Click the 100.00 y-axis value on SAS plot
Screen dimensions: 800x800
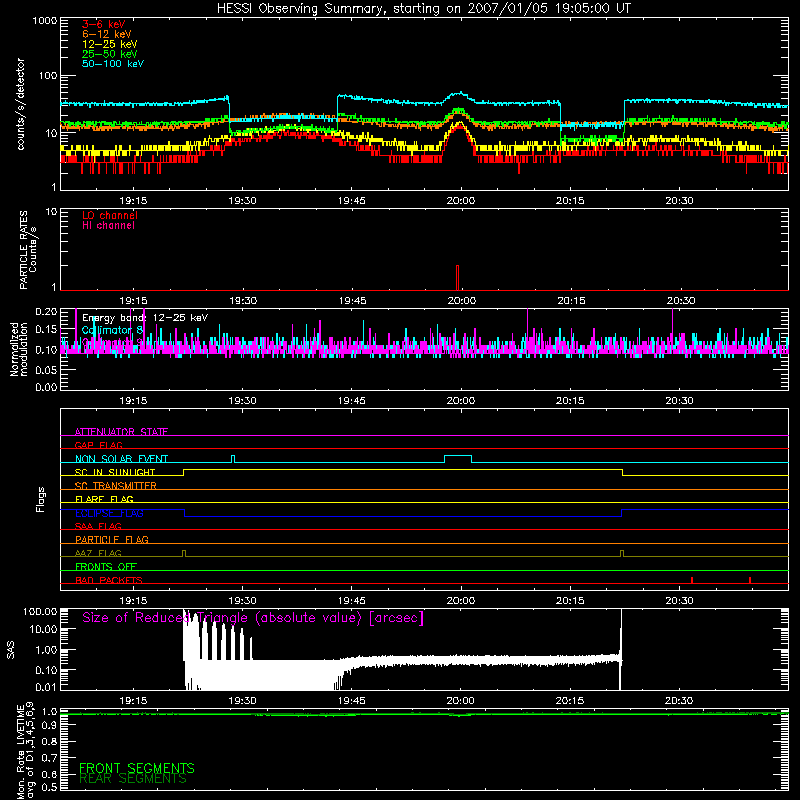(x=40, y=612)
